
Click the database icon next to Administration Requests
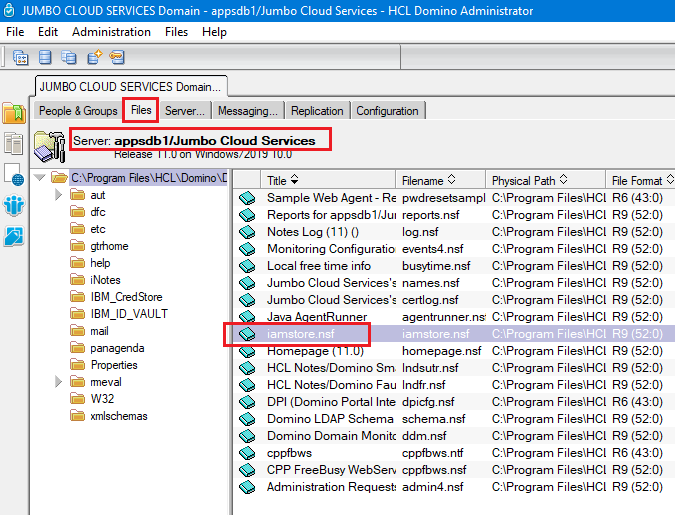pyautogui.click(x=247, y=487)
